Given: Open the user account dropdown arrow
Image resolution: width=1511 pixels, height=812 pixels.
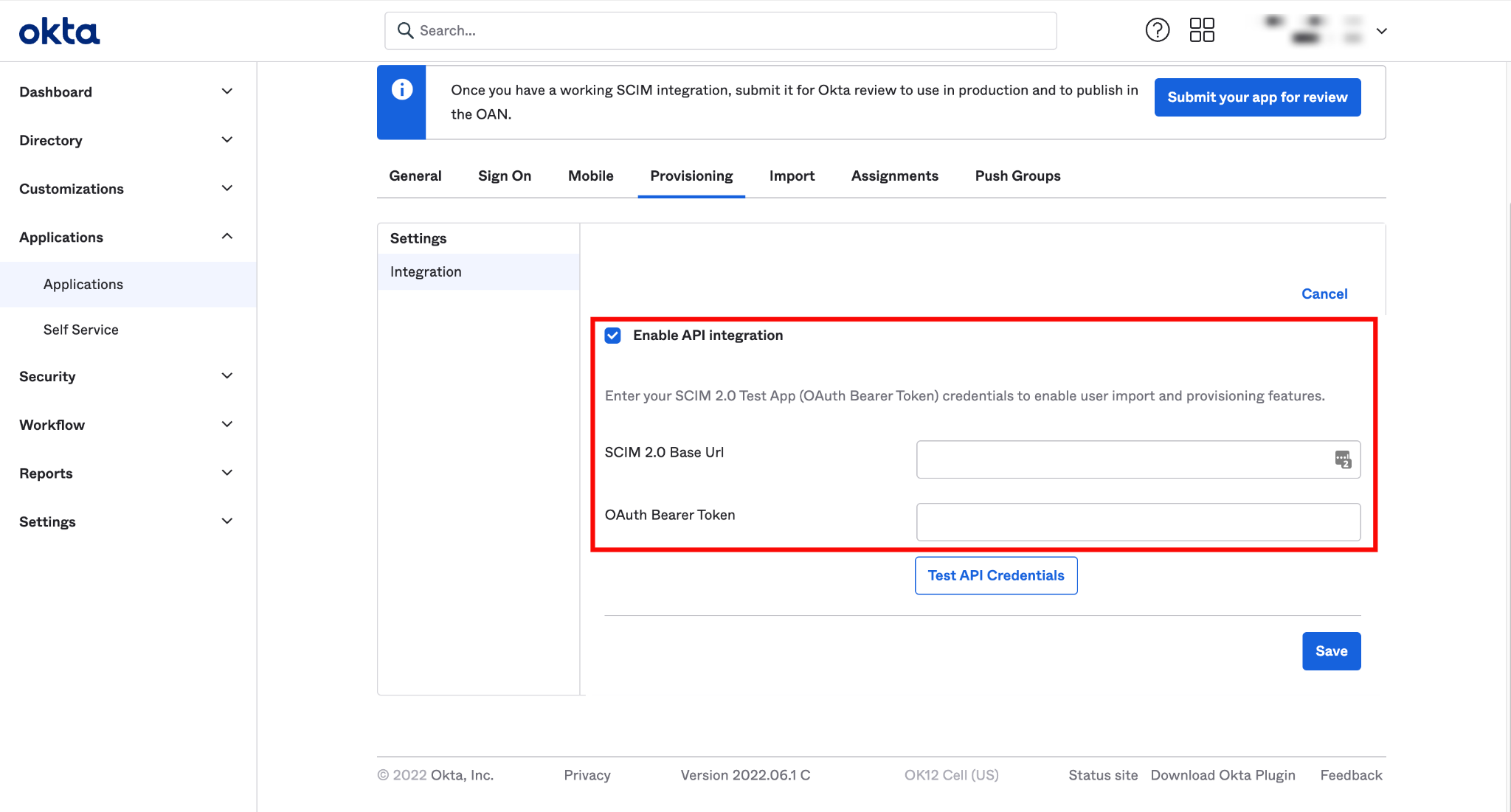Looking at the screenshot, I should 1382,31.
